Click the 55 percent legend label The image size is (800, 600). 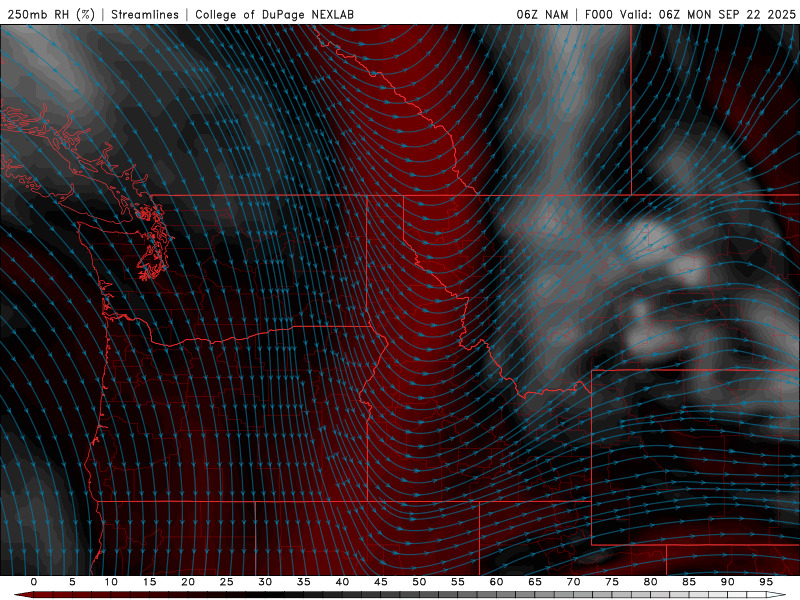[458, 582]
